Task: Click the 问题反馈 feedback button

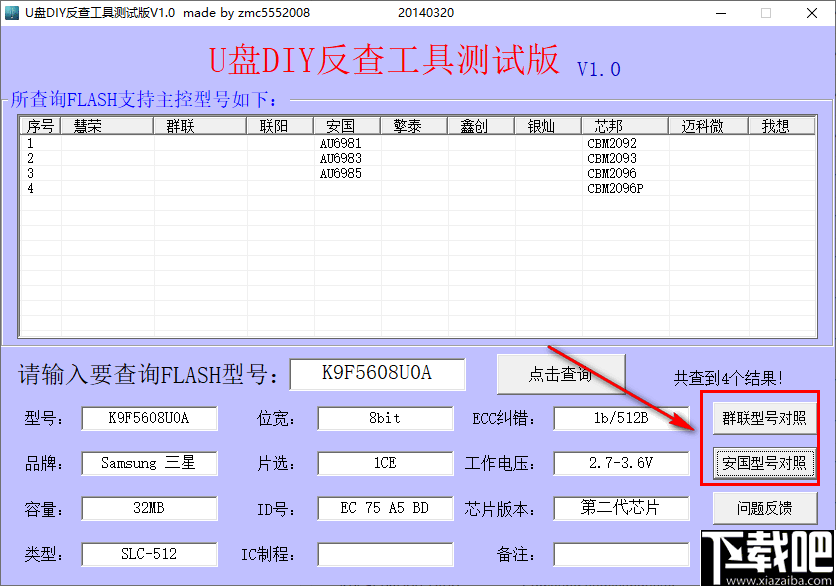Action: pyautogui.click(x=764, y=508)
